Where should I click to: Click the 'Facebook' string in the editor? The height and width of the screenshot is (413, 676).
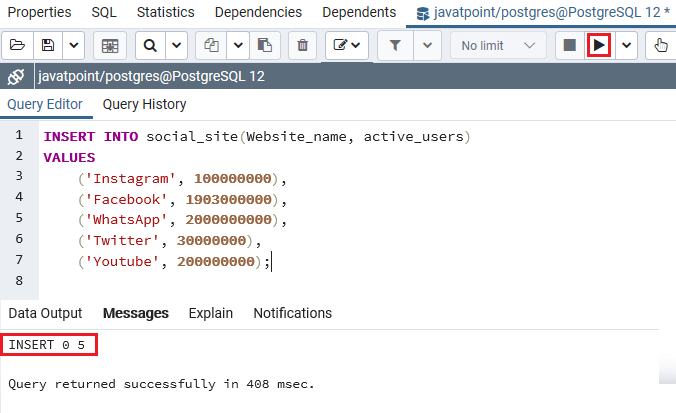point(126,200)
